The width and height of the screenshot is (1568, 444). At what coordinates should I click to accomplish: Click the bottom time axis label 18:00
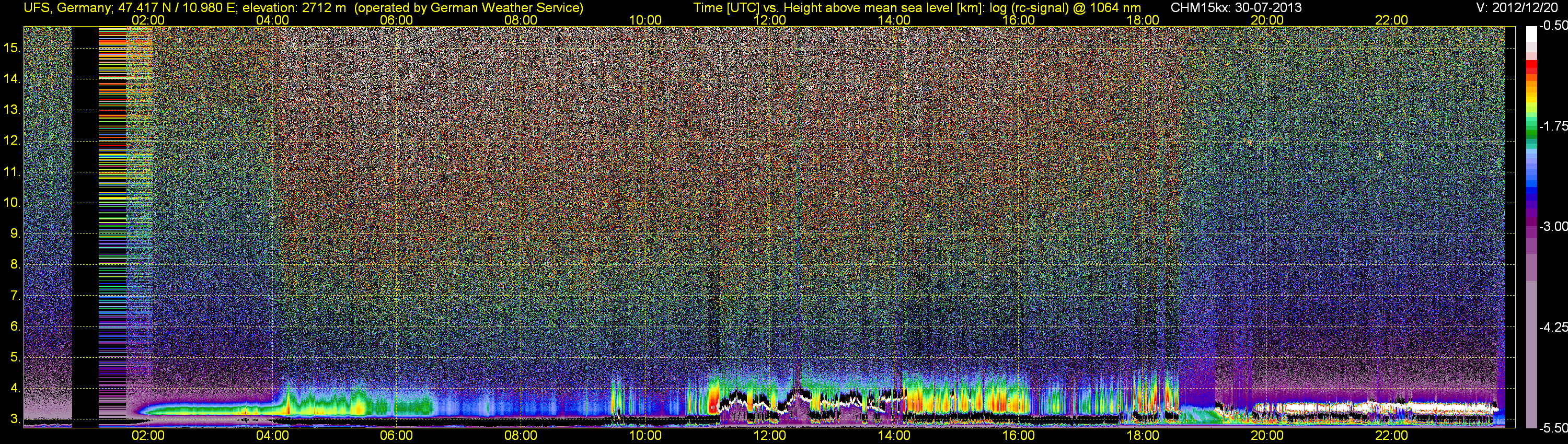click(x=1143, y=436)
